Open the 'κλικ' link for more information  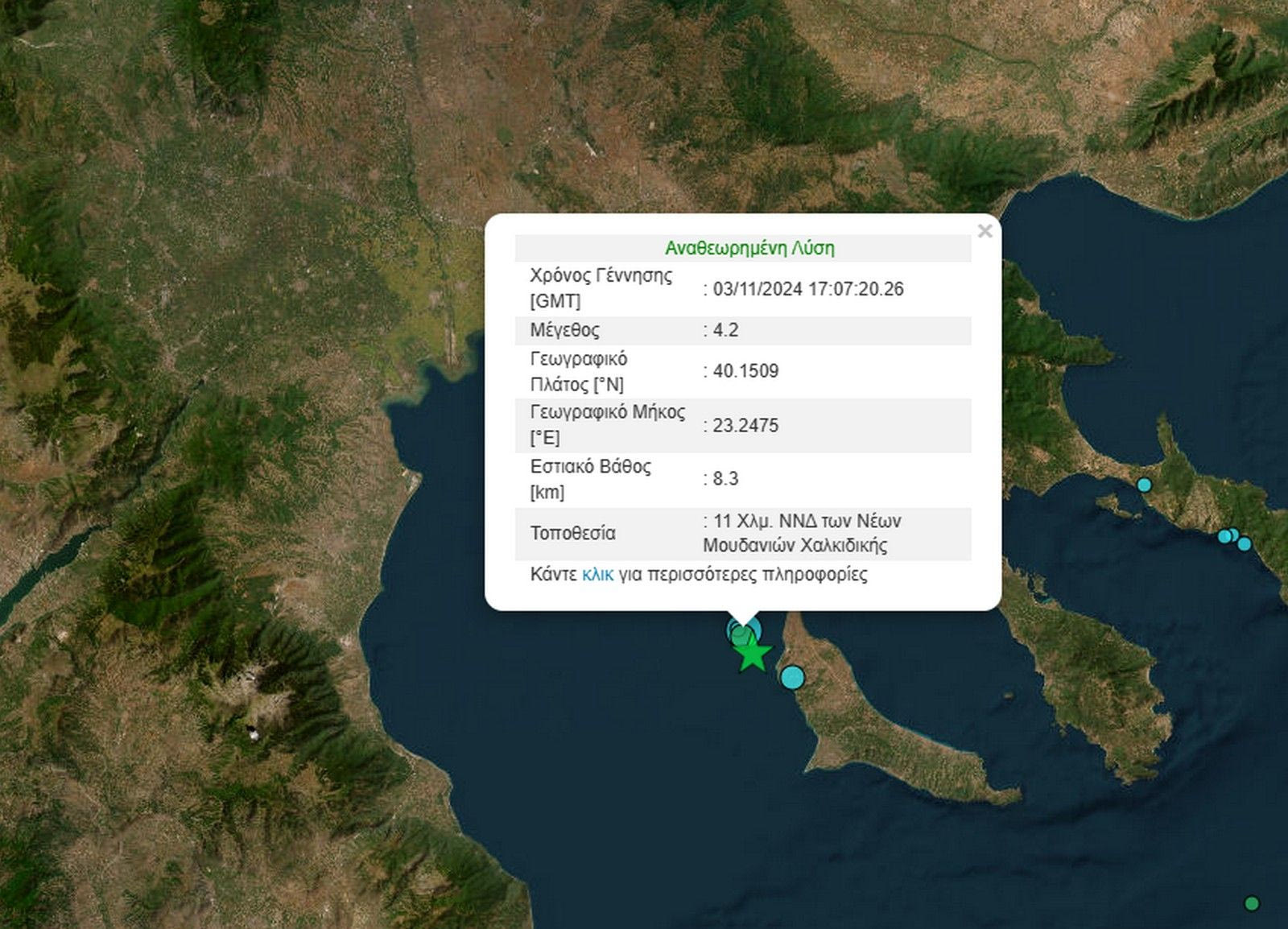click(x=597, y=575)
